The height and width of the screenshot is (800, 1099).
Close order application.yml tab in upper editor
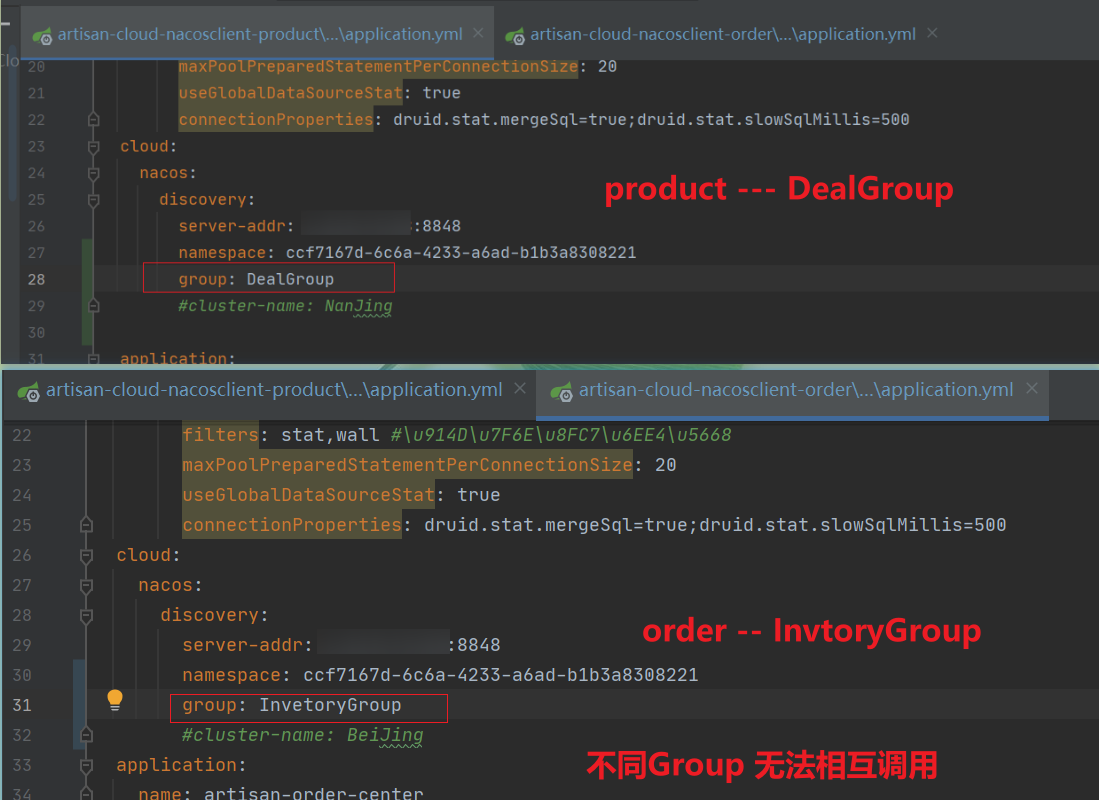pyautogui.click(x=932, y=33)
